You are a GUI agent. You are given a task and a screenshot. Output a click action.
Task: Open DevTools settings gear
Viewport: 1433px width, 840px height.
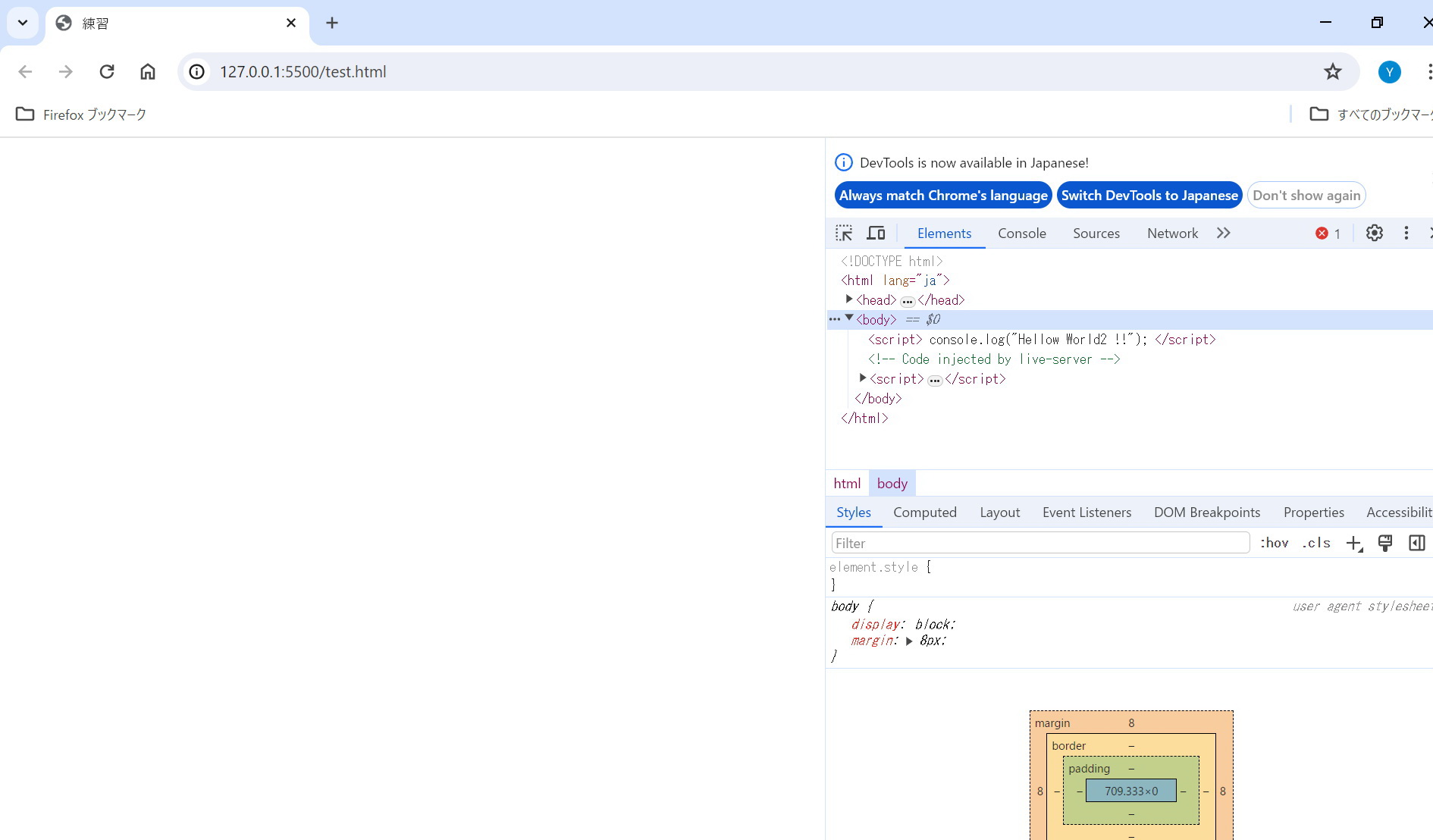pyautogui.click(x=1375, y=234)
